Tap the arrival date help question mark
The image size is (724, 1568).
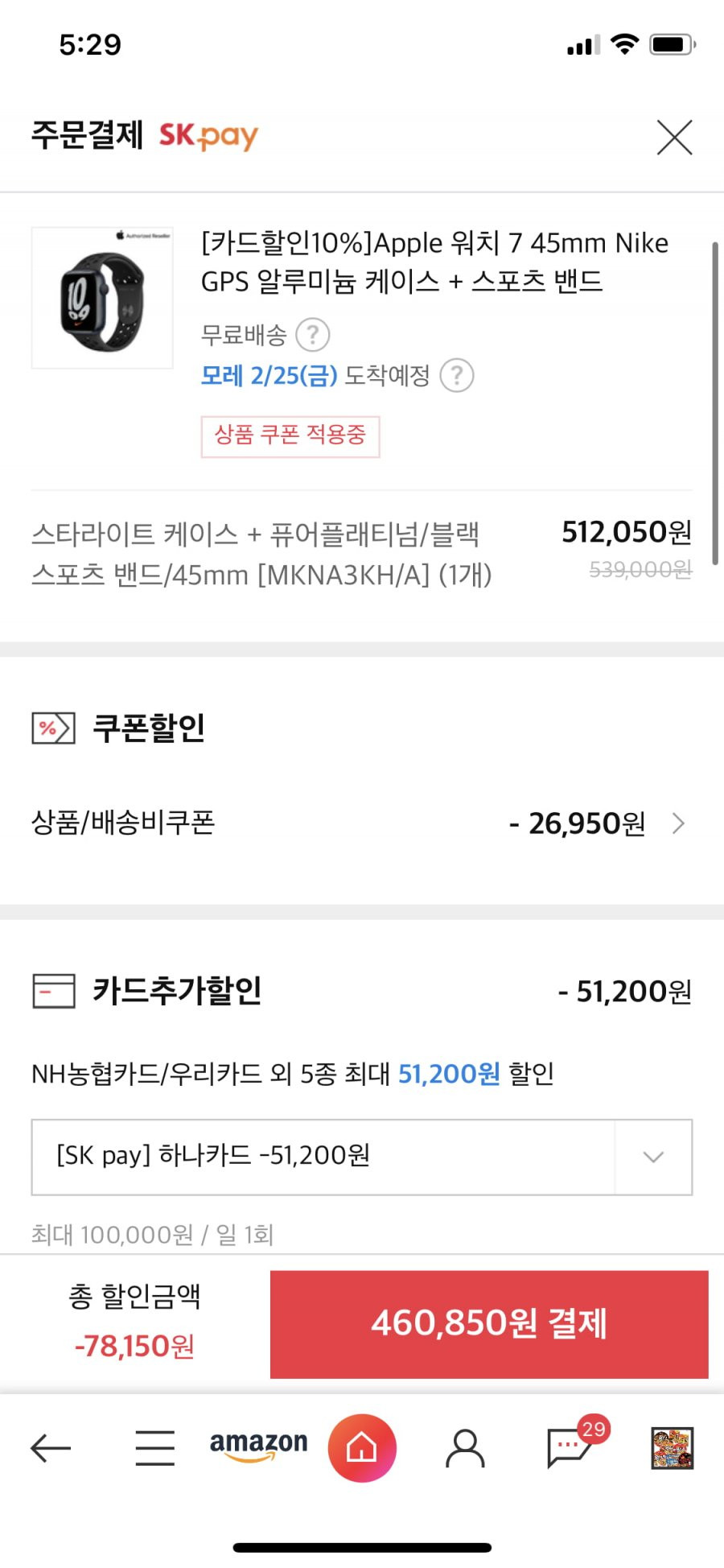[x=457, y=375]
